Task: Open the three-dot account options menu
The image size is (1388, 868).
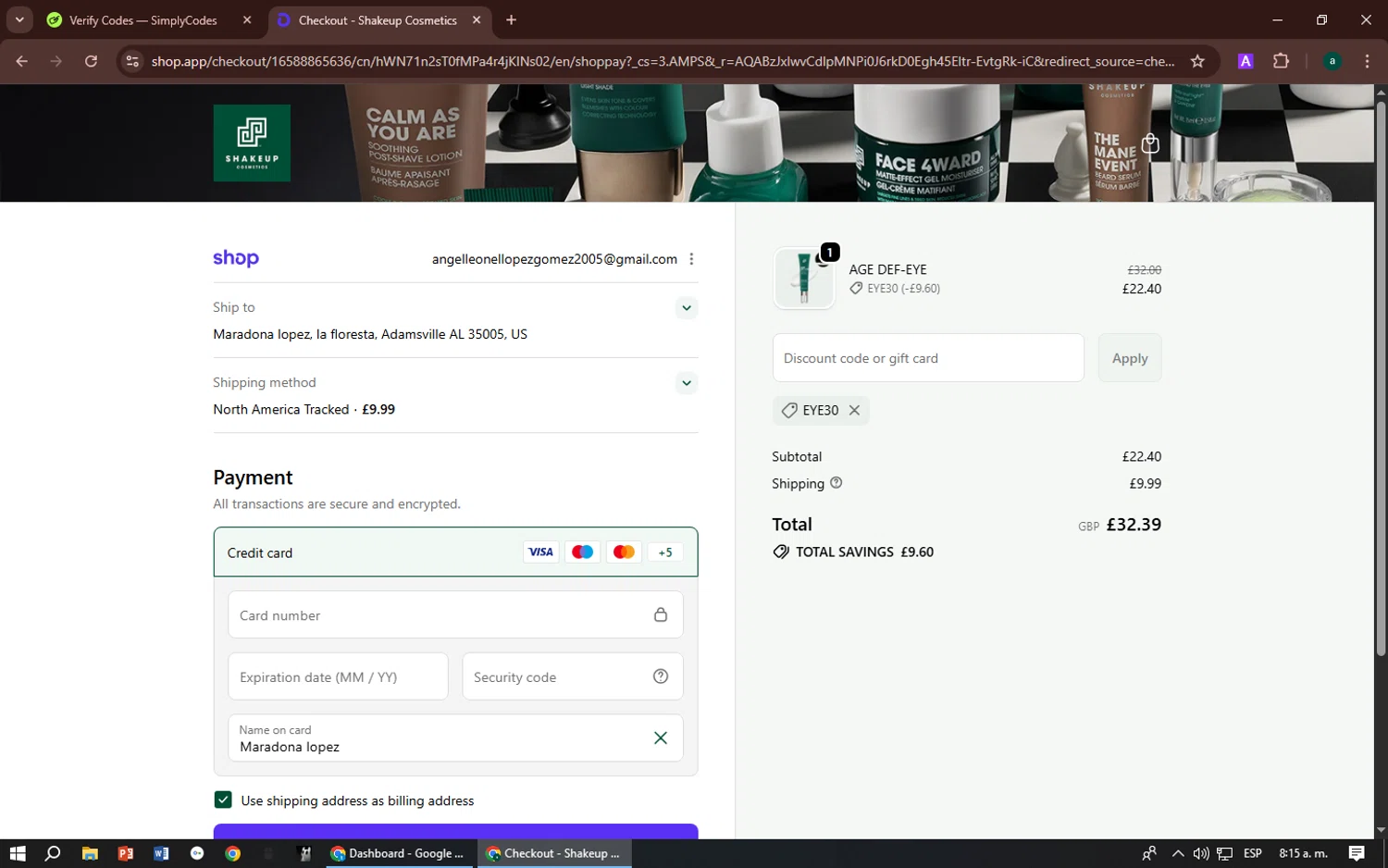Action: (x=691, y=259)
